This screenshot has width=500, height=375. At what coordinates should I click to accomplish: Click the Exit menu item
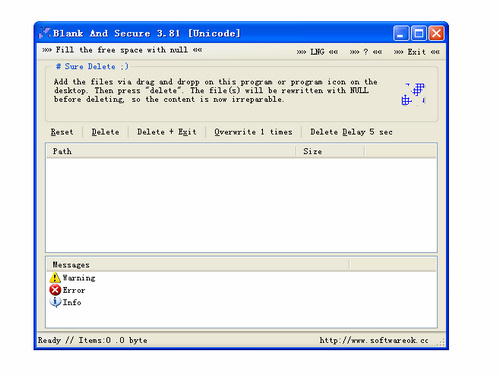pos(417,52)
